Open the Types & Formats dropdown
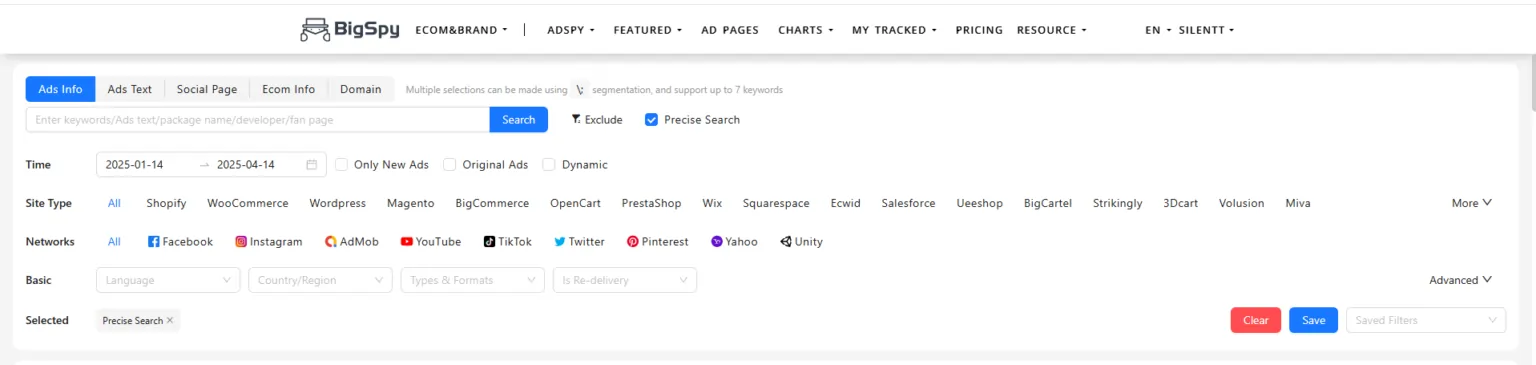The width and height of the screenshot is (1536, 365). click(473, 281)
